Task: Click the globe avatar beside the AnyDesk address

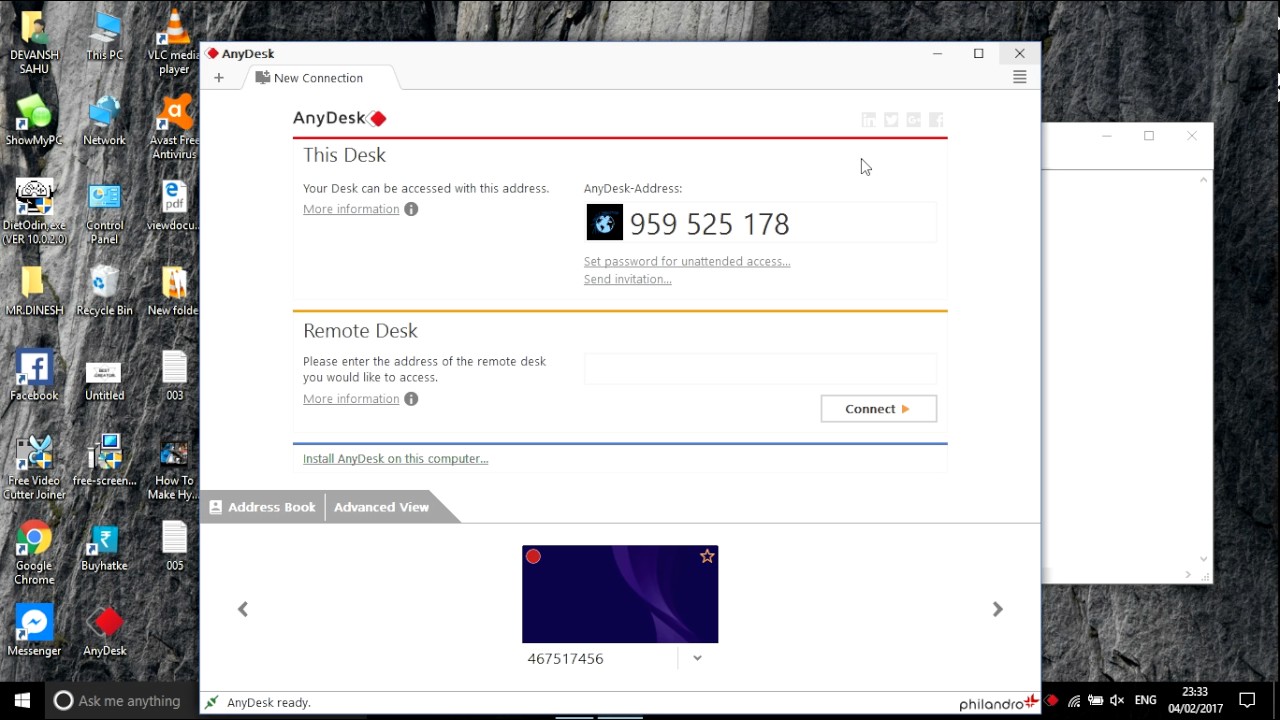Action: click(604, 223)
